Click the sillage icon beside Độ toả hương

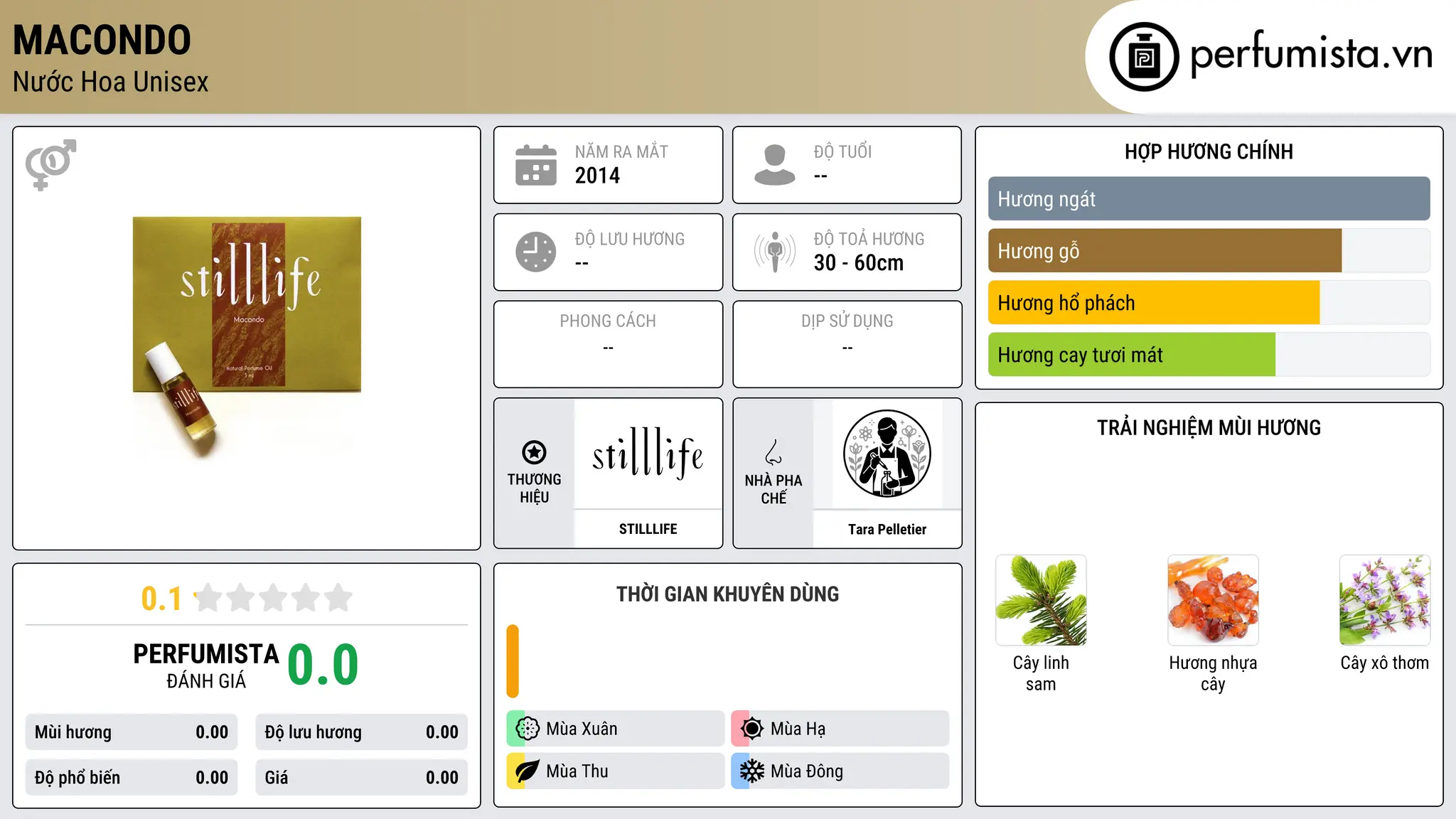click(x=774, y=252)
